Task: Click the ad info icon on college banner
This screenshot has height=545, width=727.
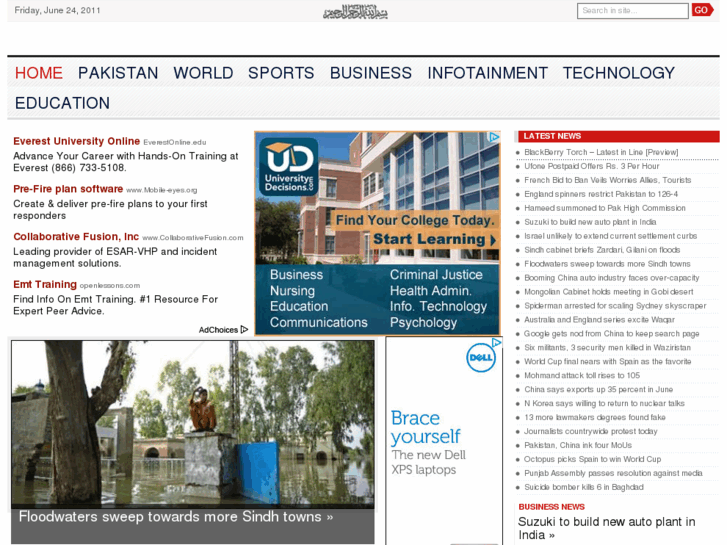Action: click(x=494, y=137)
